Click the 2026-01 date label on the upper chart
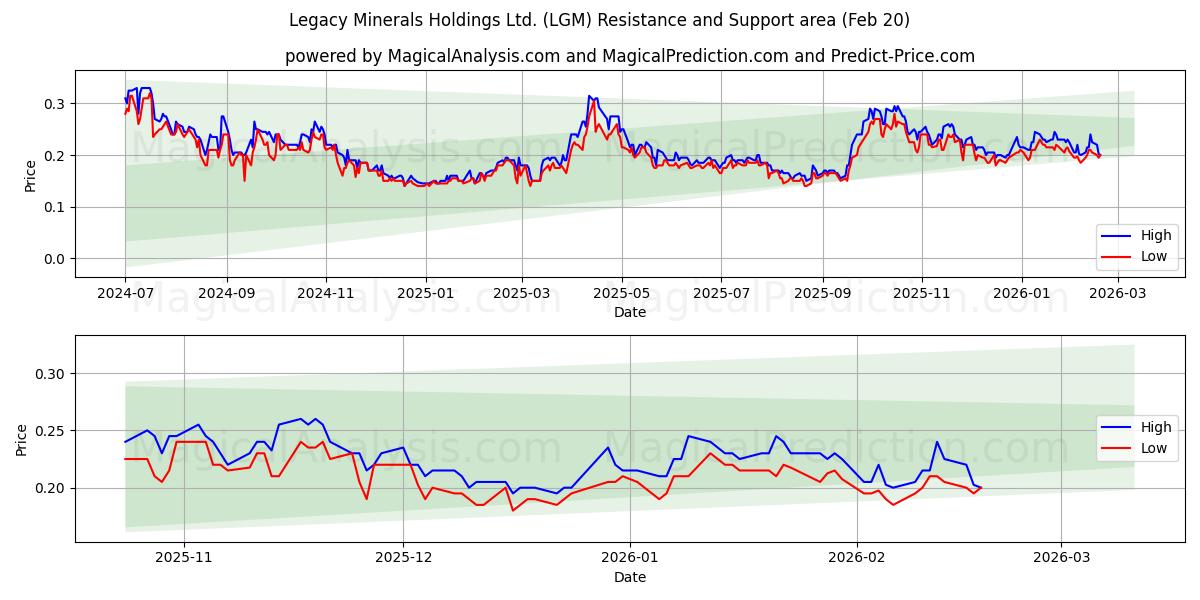The width and height of the screenshot is (1200, 600). pos(1022,294)
